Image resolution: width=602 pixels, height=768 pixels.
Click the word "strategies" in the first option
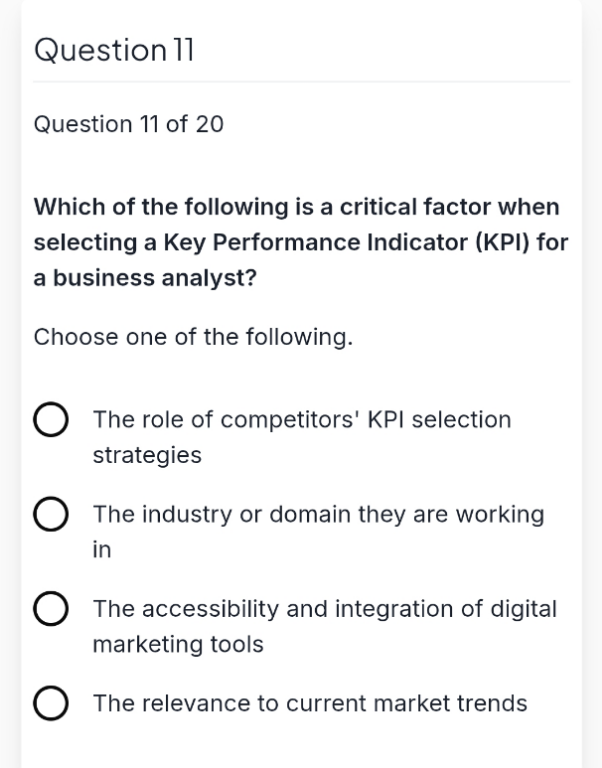[147, 456]
